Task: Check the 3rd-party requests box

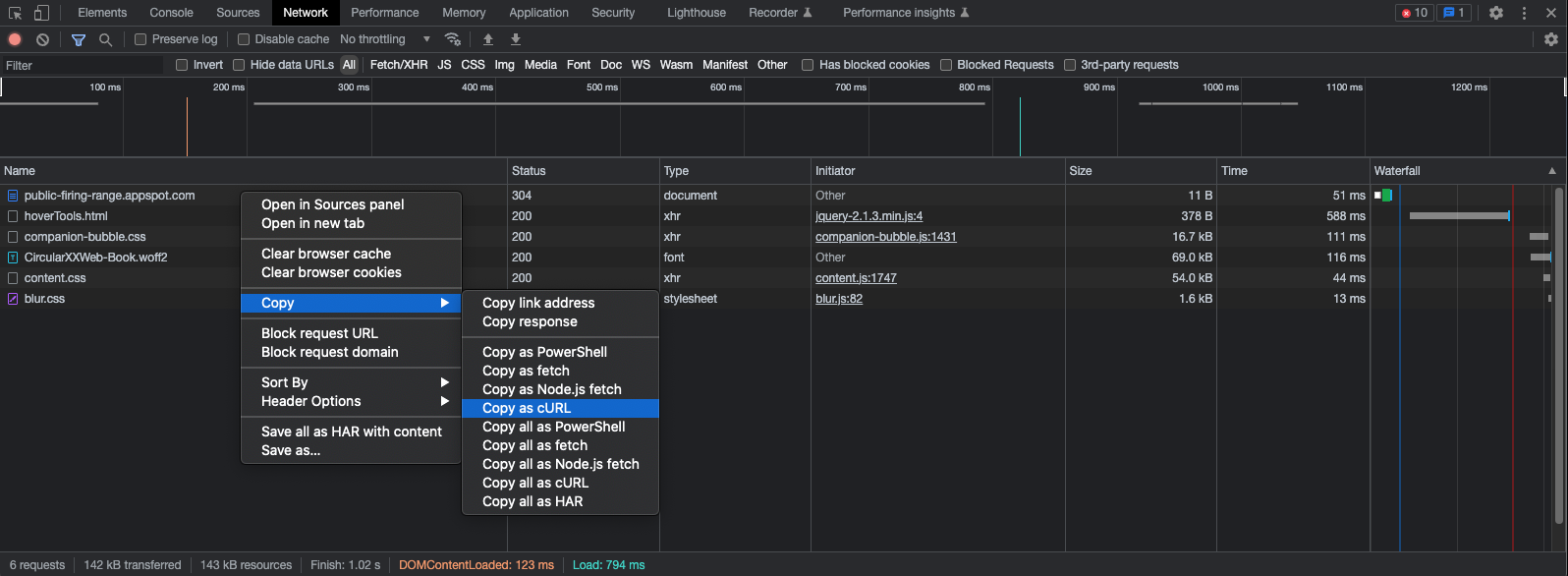Action: 1070,65
